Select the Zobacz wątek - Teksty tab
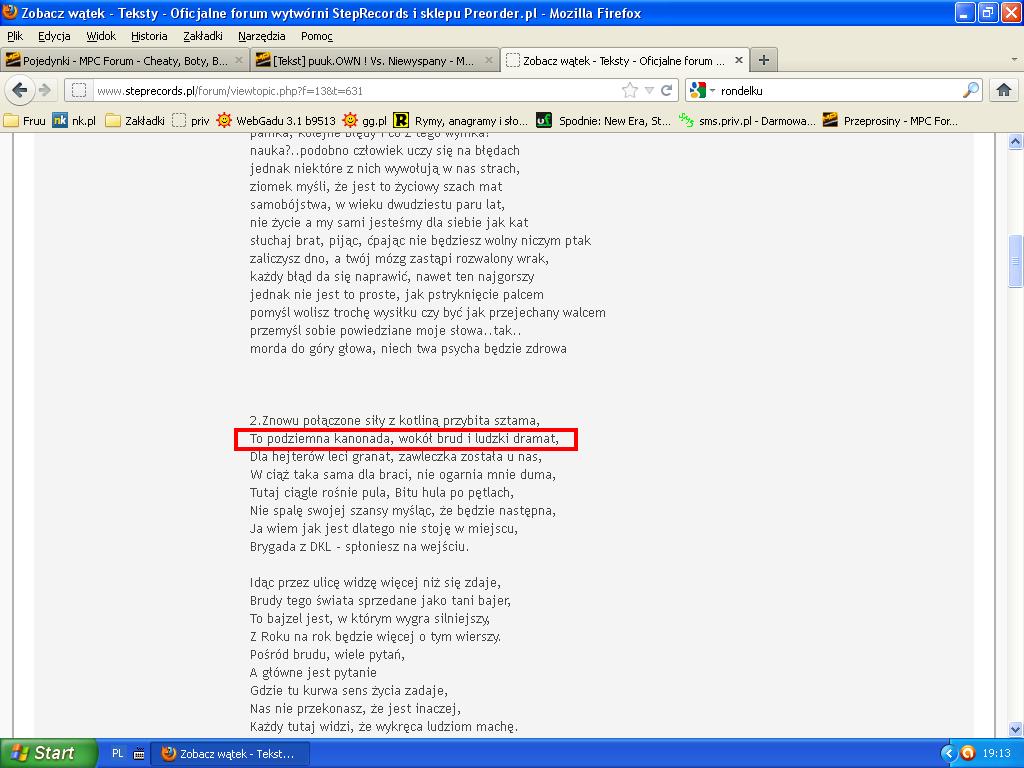 coord(625,60)
